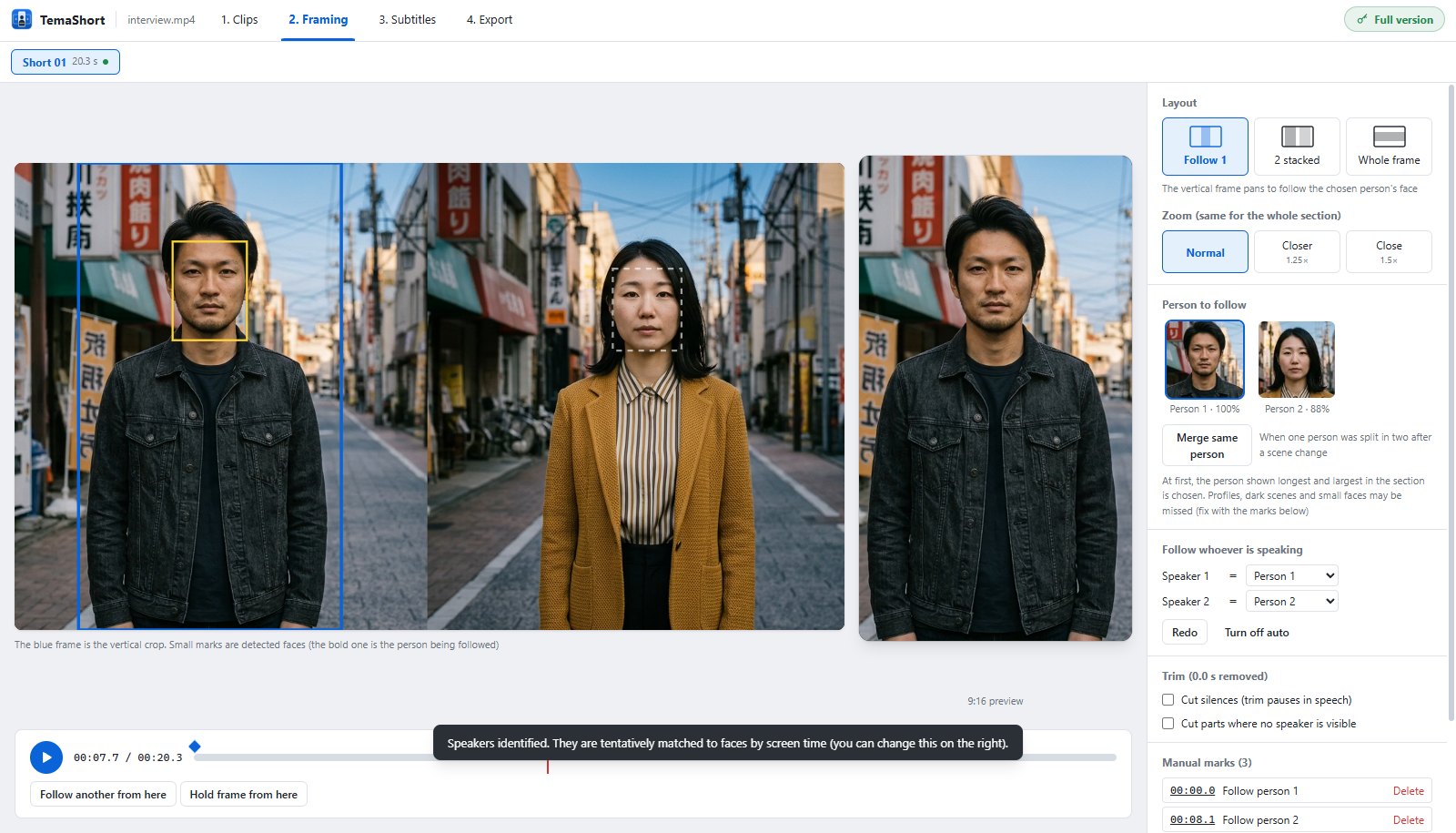The height and width of the screenshot is (833, 1456).
Task: Click the Redo button
Action: point(1185,632)
